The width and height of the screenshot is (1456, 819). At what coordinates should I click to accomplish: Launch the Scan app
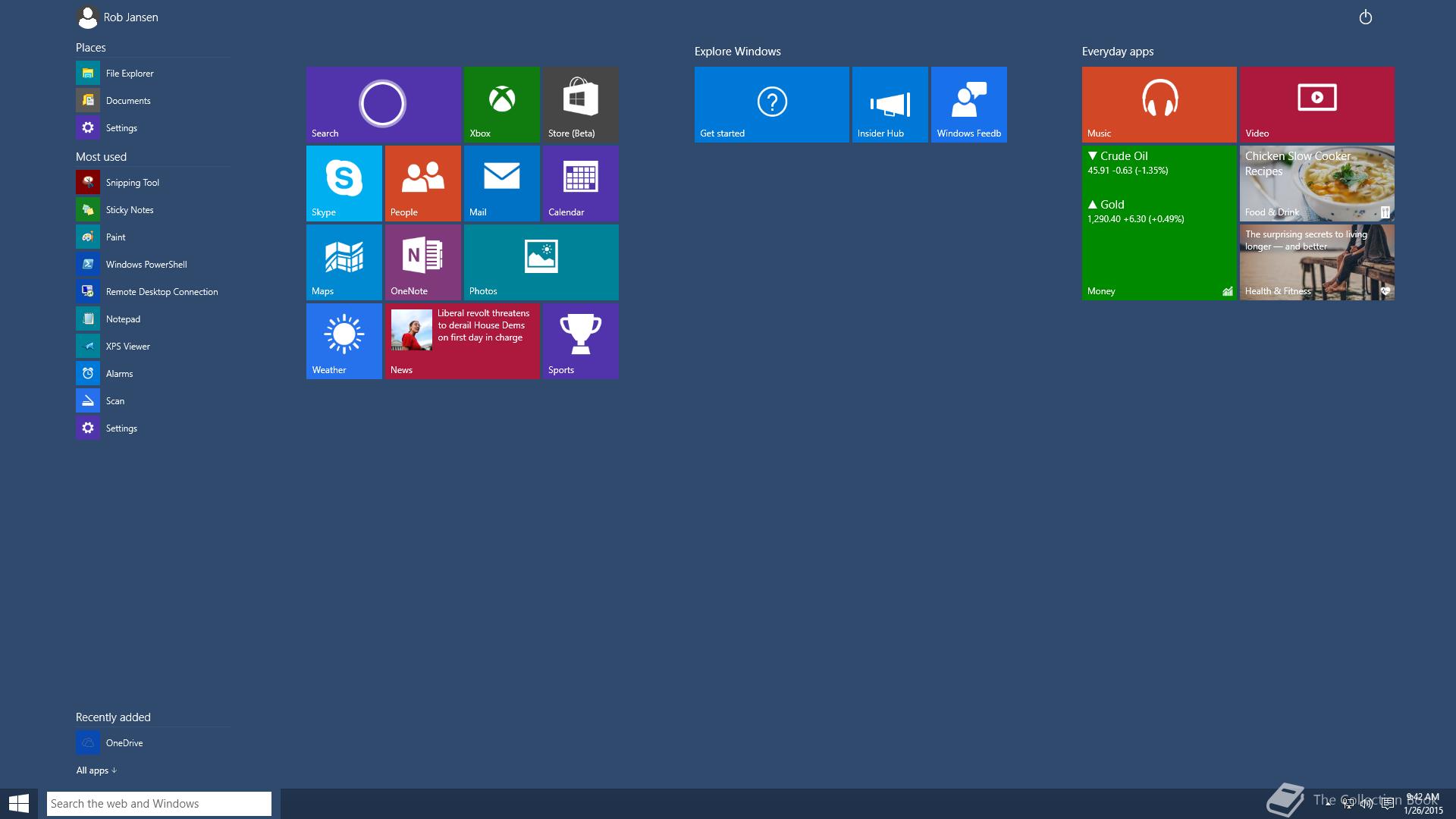click(x=152, y=400)
